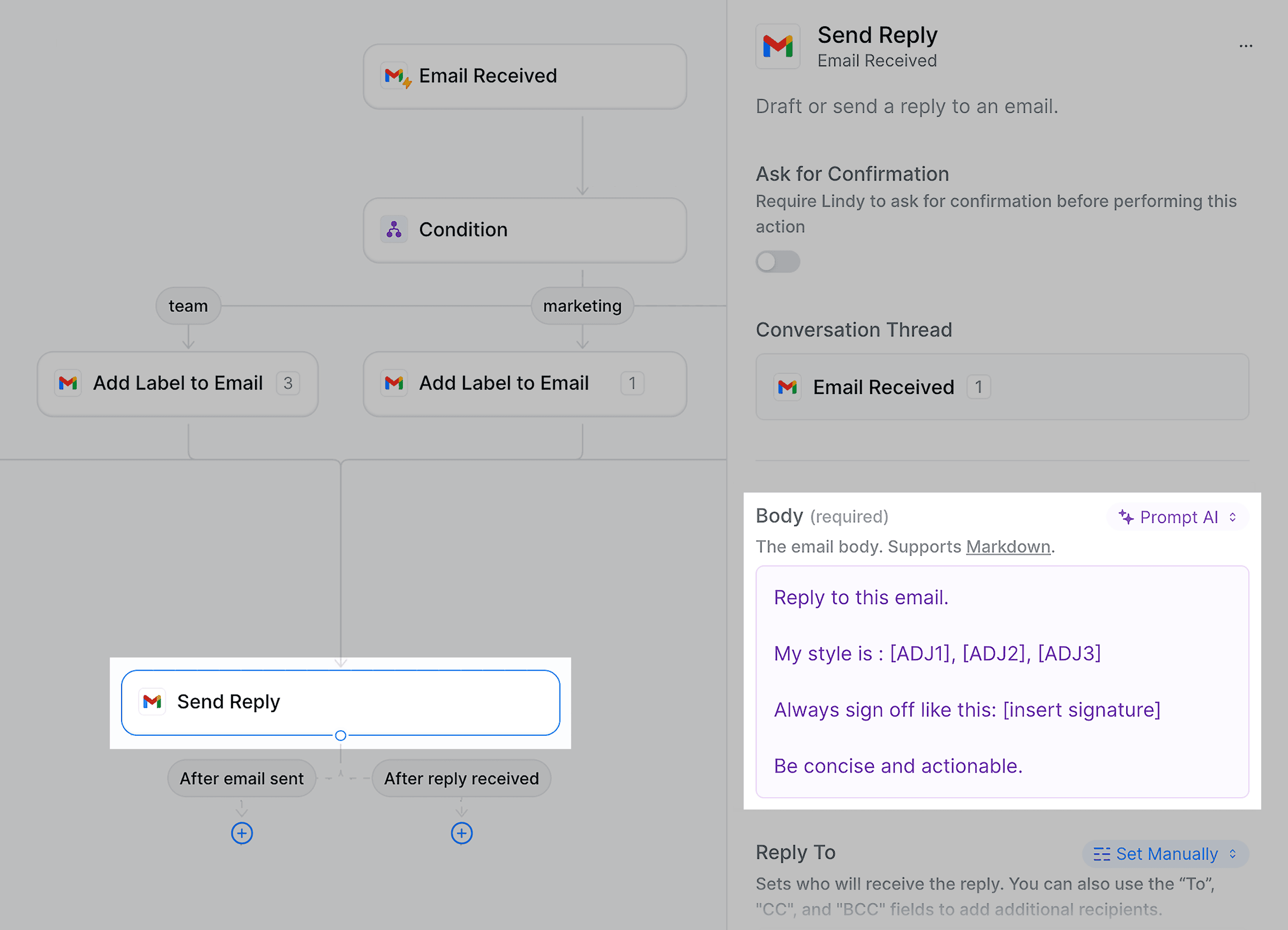Click the plus icon under After reply received
Screen dimensions: 1288x930
pyautogui.click(x=462, y=833)
